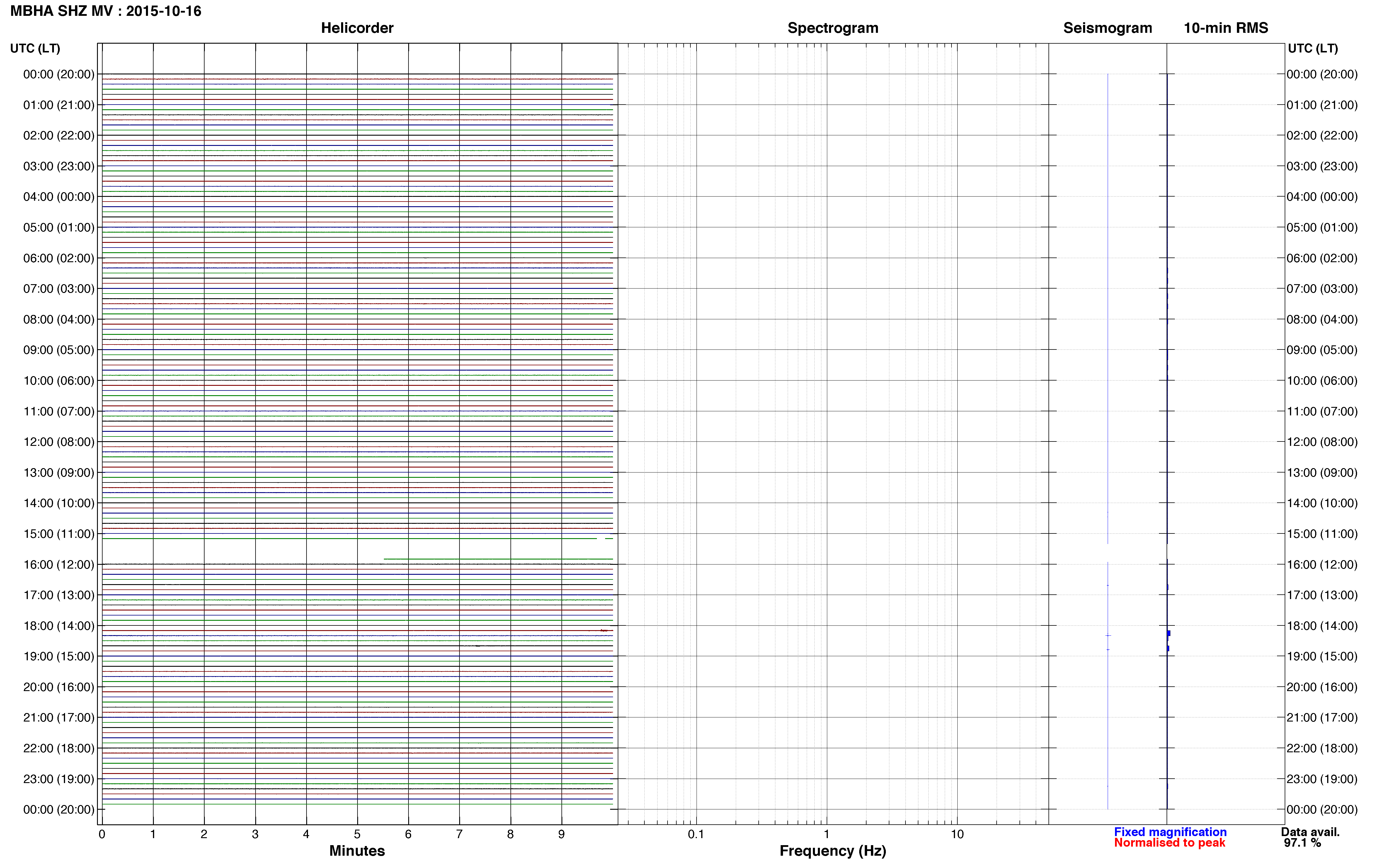Click the 'MBHA SHZ MV : 2015-10-16' title

pos(106,11)
